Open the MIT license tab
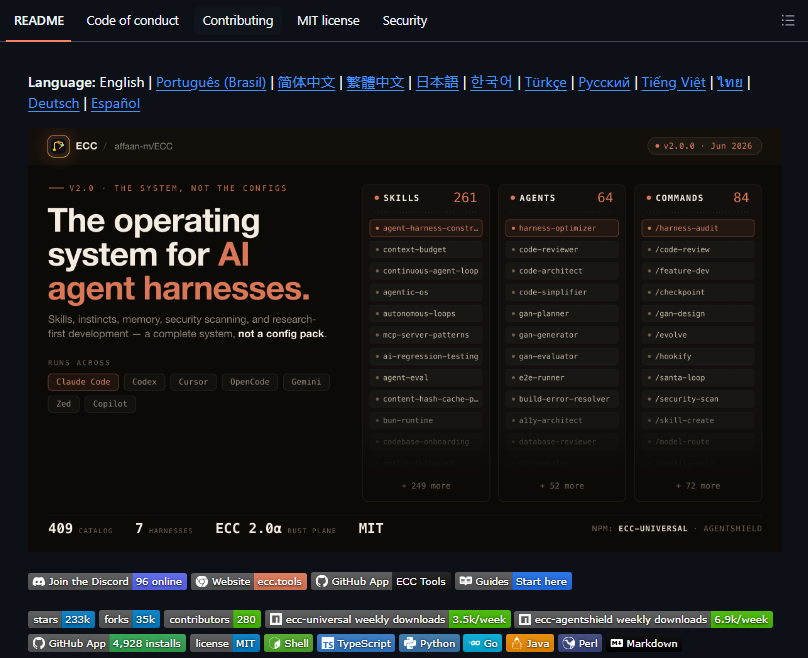Image resolution: width=808 pixels, height=658 pixels. pyautogui.click(x=328, y=21)
